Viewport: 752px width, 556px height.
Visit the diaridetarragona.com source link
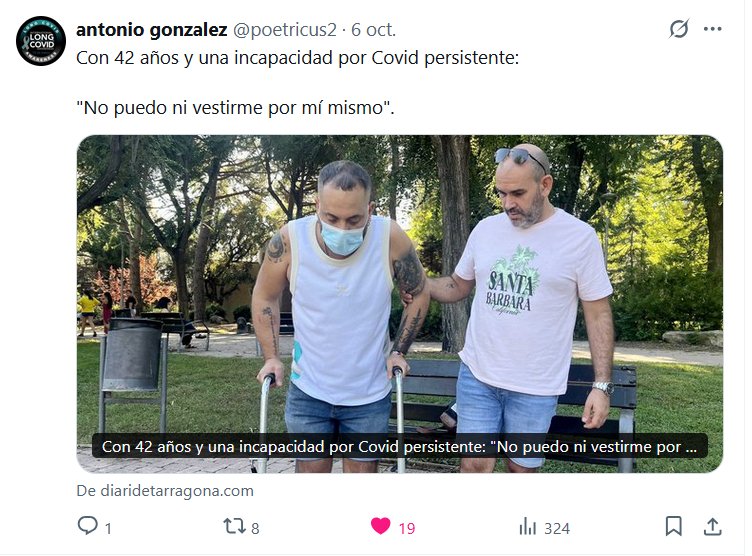(x=165, y=491)
